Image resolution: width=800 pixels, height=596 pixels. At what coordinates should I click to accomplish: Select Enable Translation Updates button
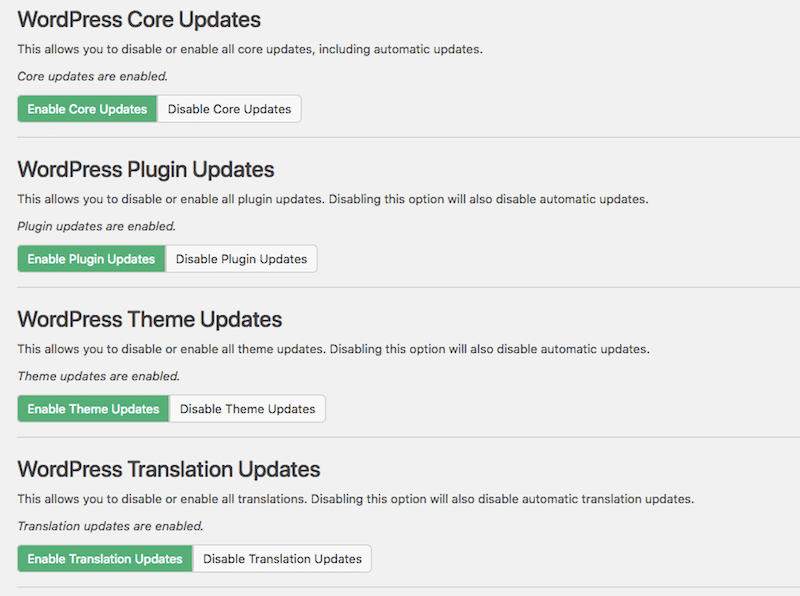pos(105,559)
